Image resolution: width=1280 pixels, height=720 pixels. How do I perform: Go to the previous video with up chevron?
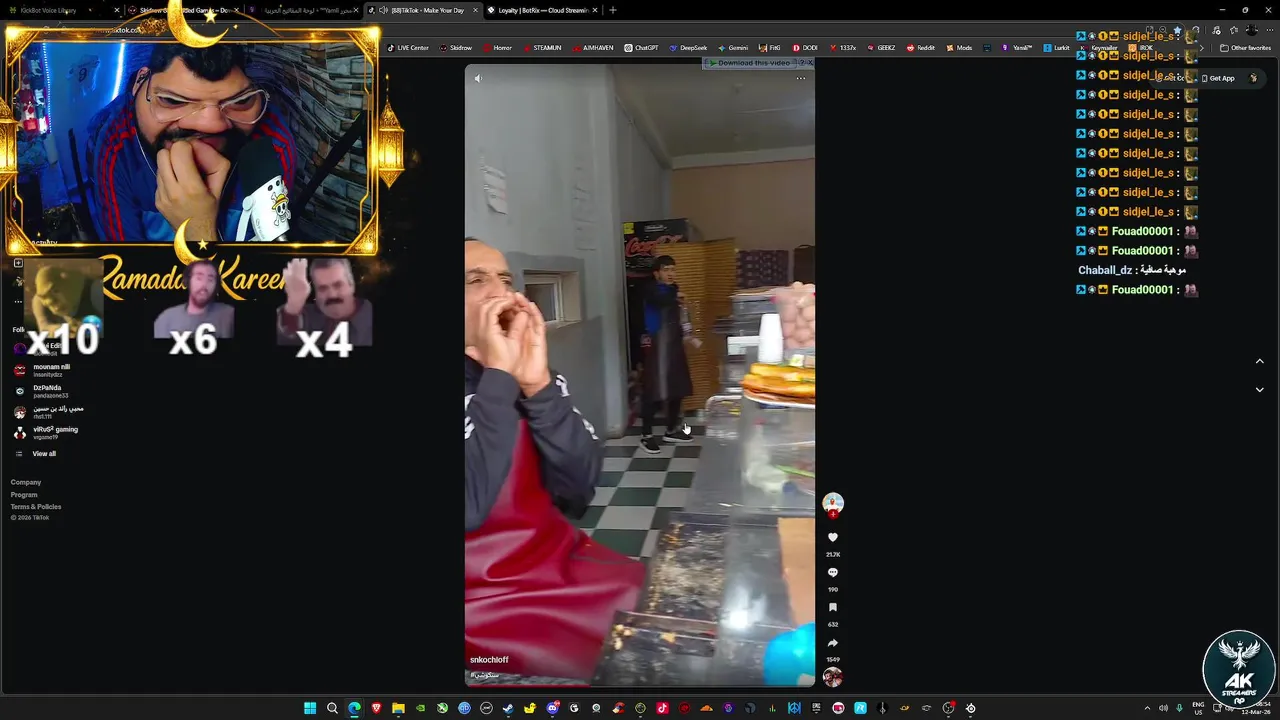1259,361
